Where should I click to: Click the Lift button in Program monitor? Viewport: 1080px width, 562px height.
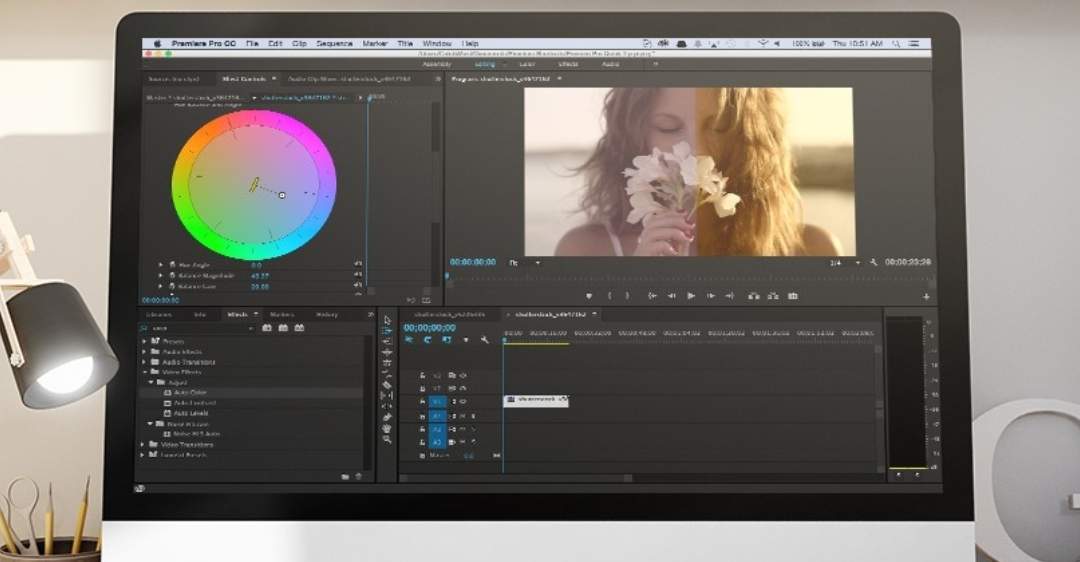click(x=754, y=296)
